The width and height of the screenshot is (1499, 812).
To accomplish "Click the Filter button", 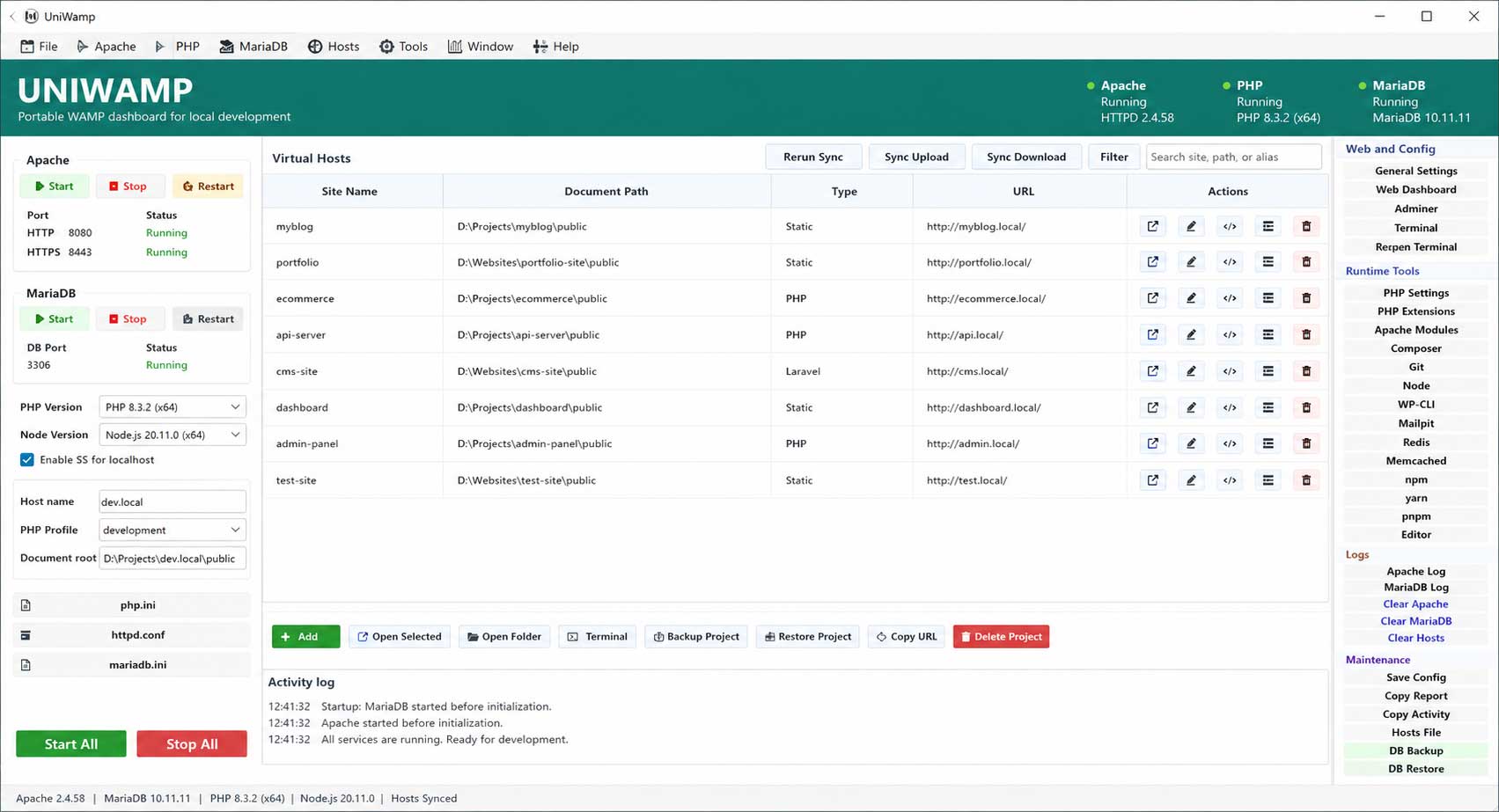I will tap(1113, 157).
